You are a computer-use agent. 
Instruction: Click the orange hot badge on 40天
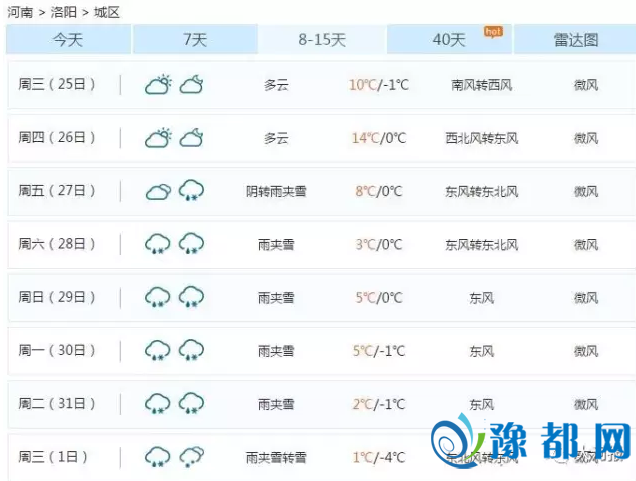point(492,31)
